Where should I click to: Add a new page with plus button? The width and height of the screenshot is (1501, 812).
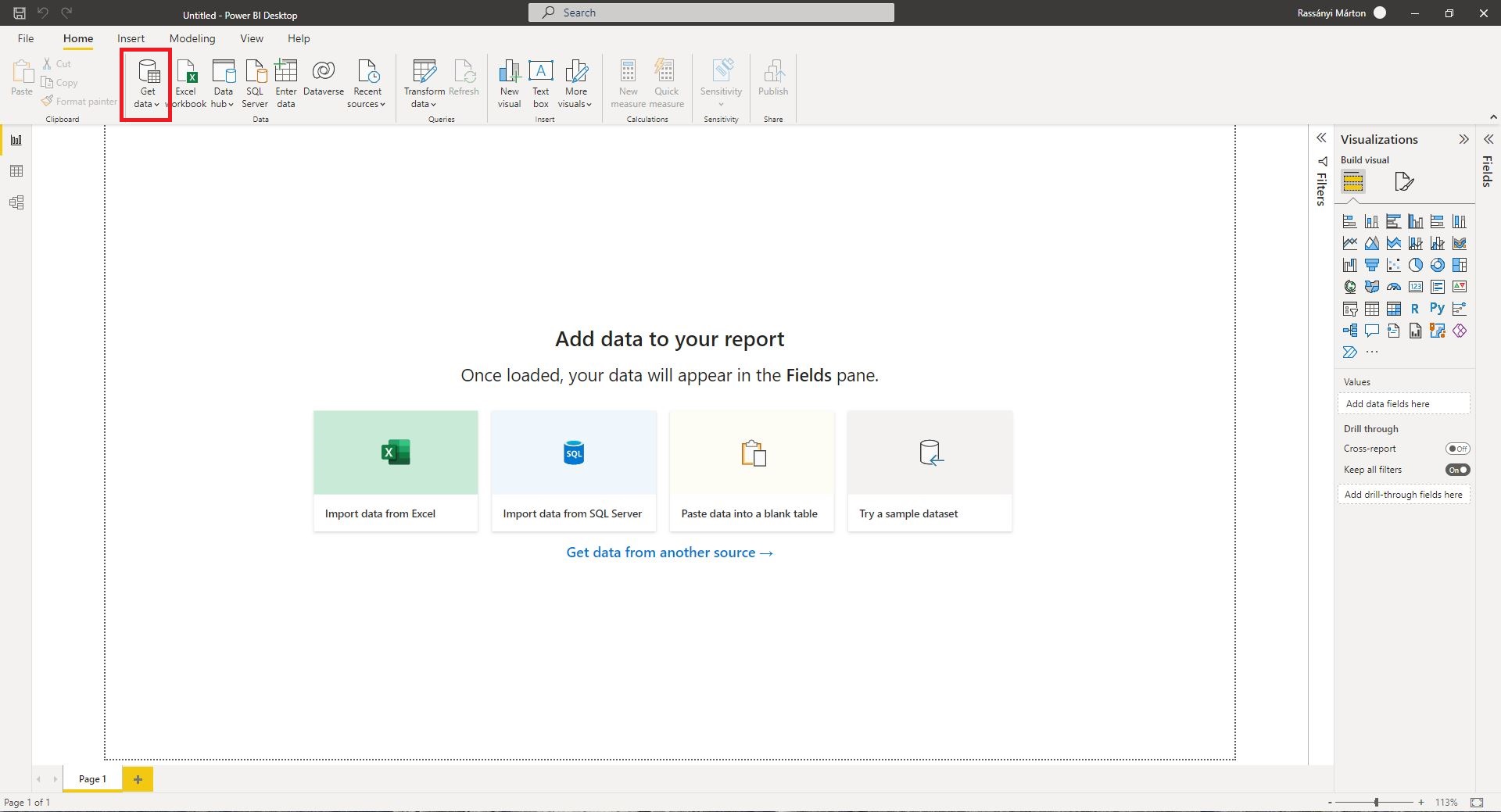coord(138,779)
